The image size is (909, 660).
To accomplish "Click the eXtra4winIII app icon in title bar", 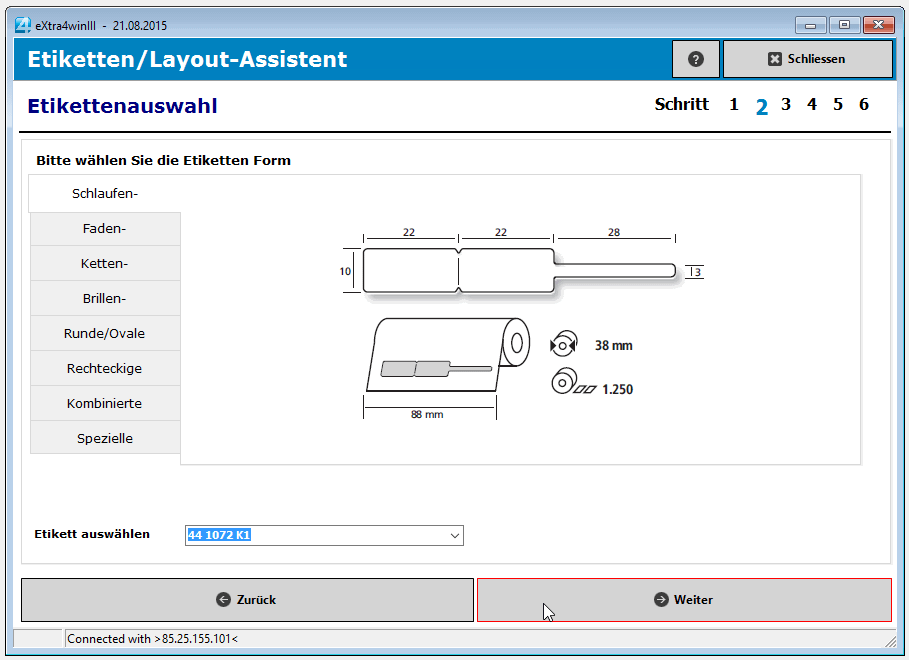I will point(22,25).
